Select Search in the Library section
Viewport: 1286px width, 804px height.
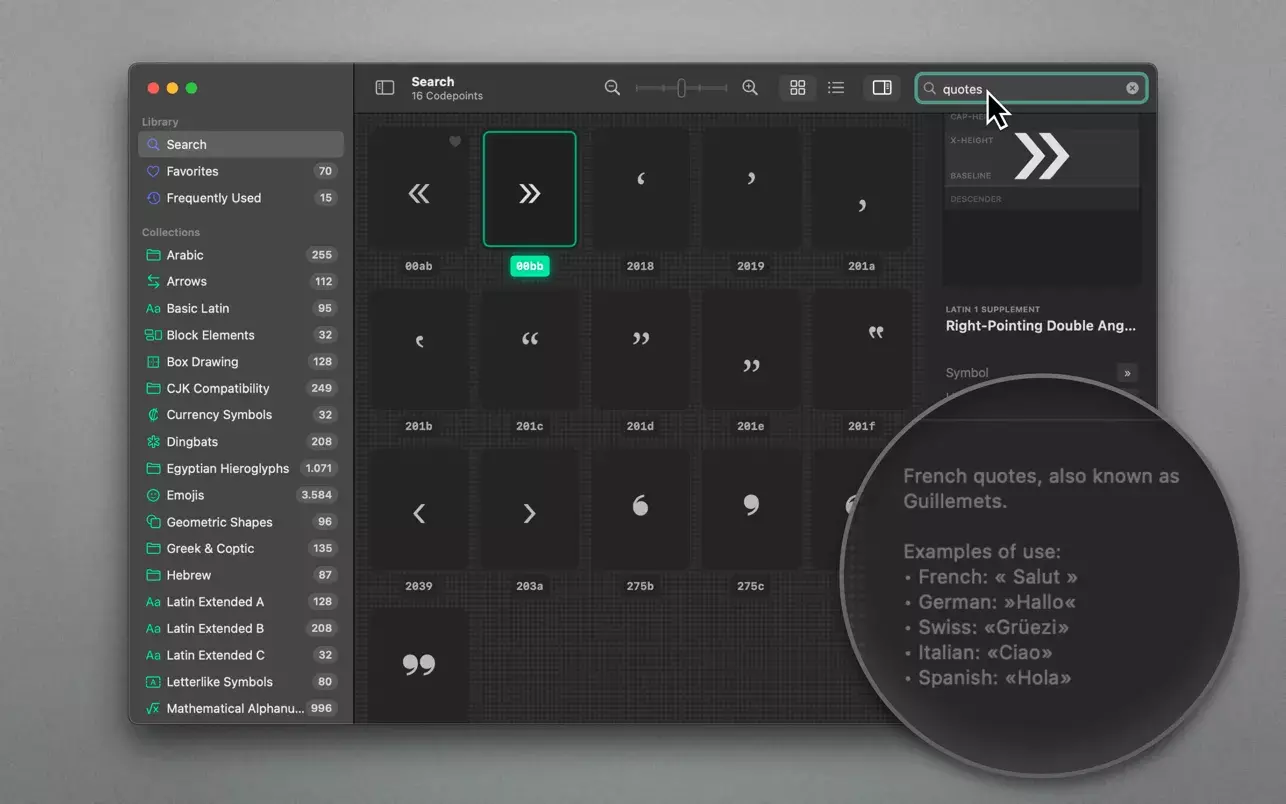click(186, 144)
